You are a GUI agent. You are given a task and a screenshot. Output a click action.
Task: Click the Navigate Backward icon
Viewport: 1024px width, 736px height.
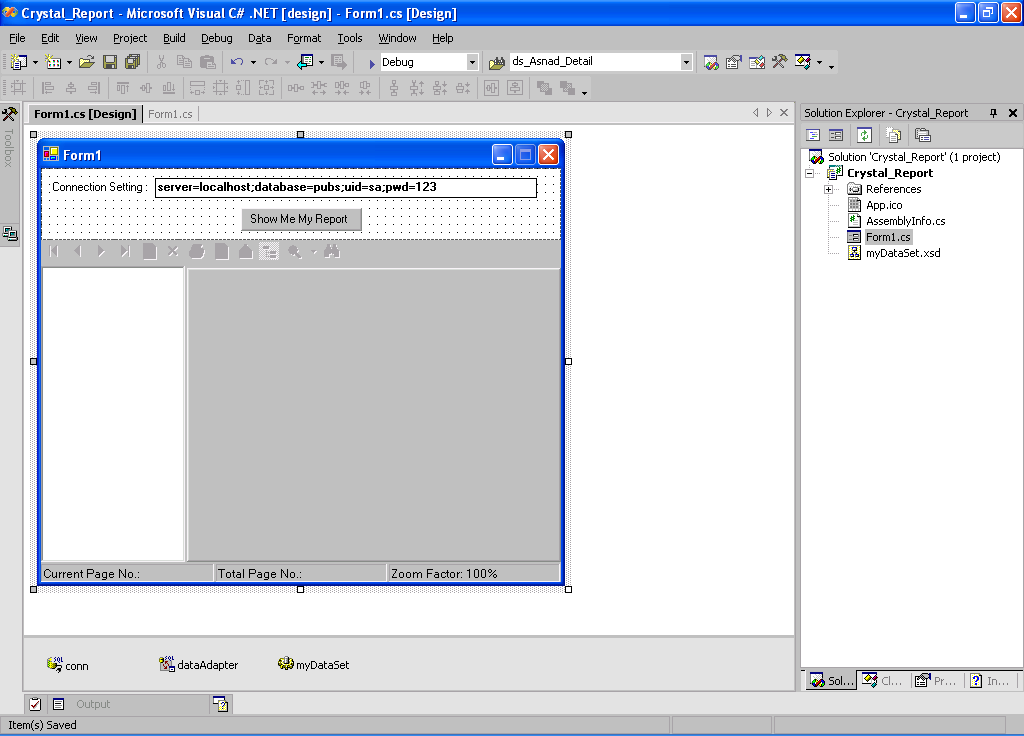pyautogui.click(x=305, y=62)
